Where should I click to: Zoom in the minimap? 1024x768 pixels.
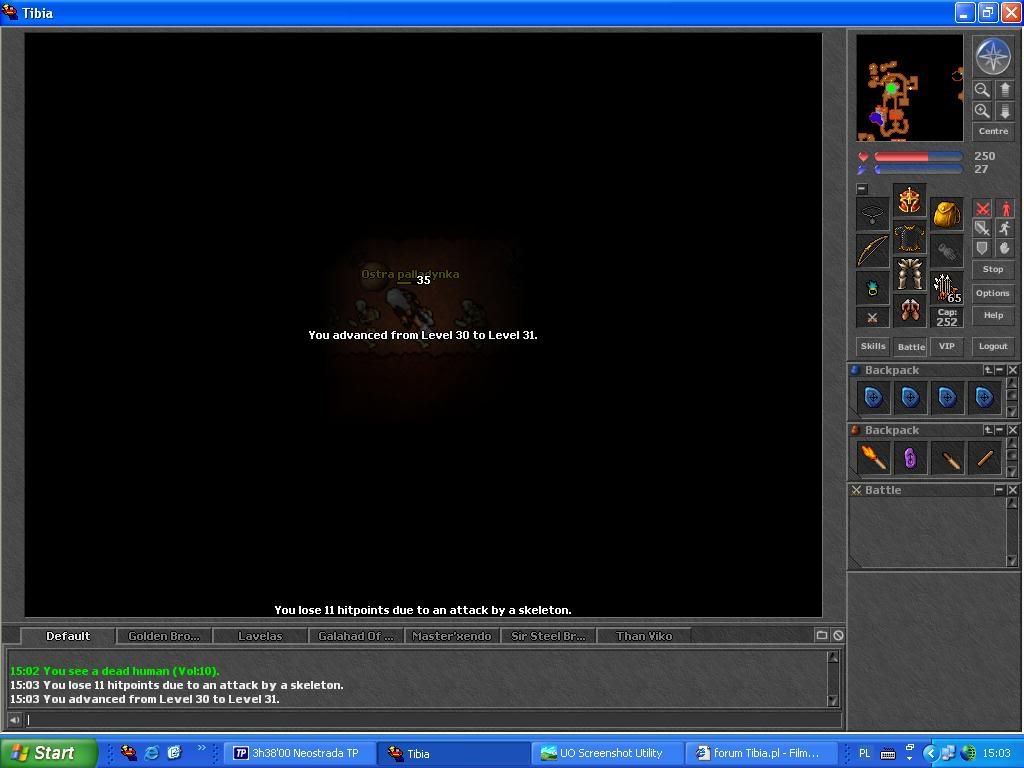point(982,111)
